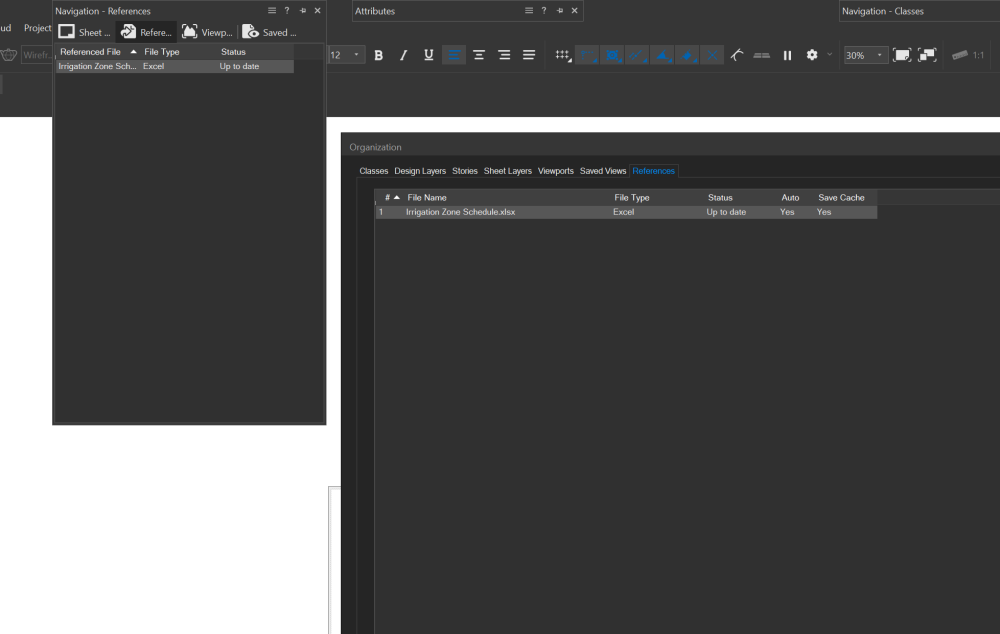Open the snapping settings gear
Viewport: 1000px width, 634px height.
(x=813, y=55)
